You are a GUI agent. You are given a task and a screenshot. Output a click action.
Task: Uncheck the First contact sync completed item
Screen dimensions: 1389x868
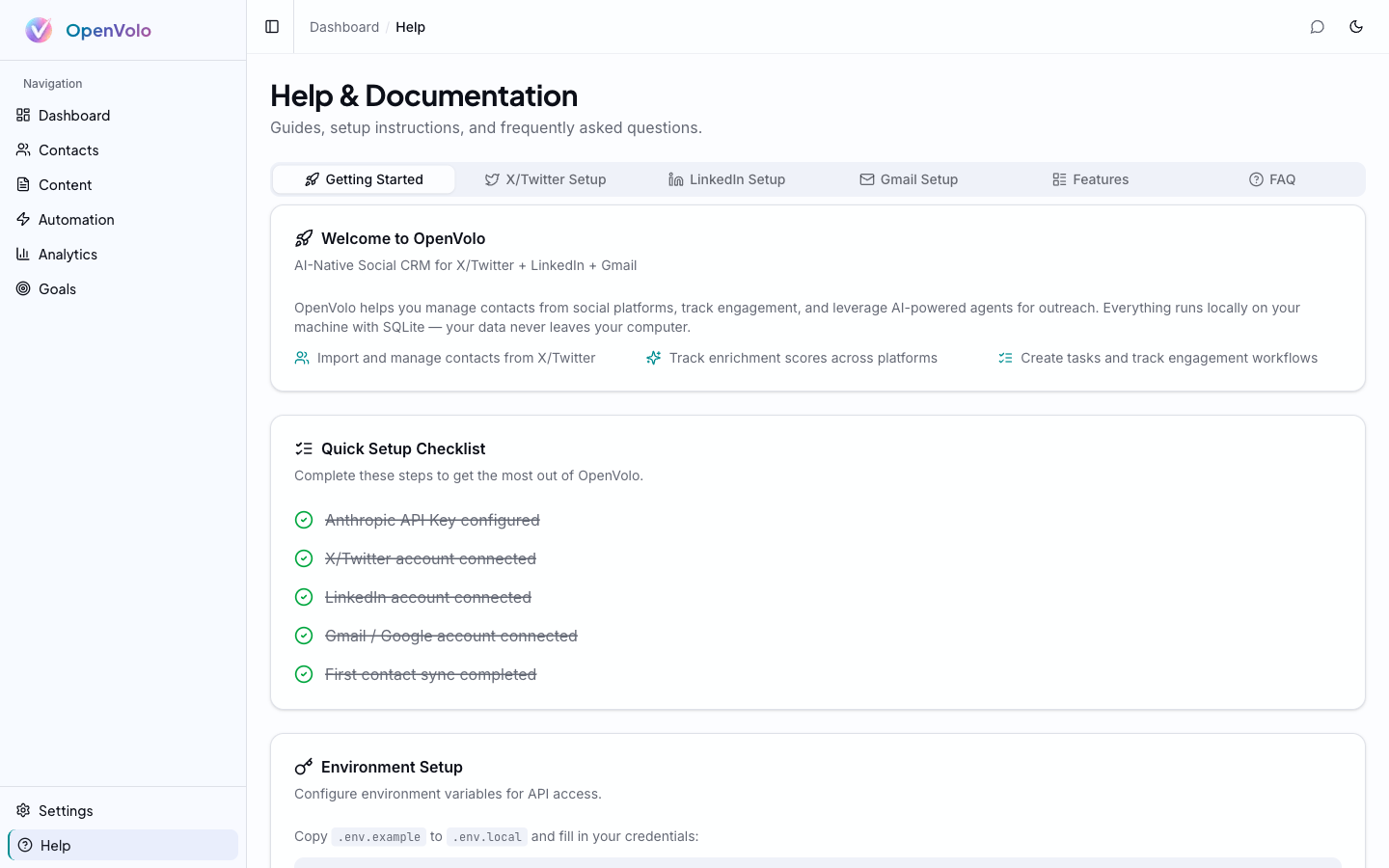tap(304, 674)
